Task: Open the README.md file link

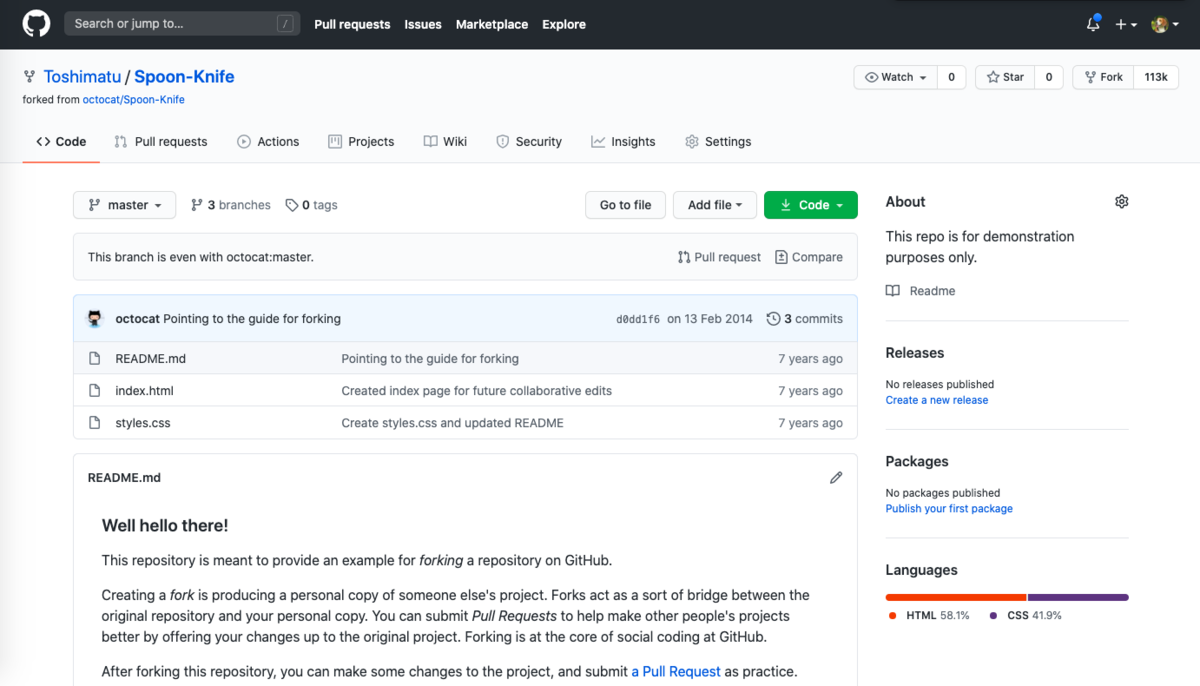Action: [151, 359]
